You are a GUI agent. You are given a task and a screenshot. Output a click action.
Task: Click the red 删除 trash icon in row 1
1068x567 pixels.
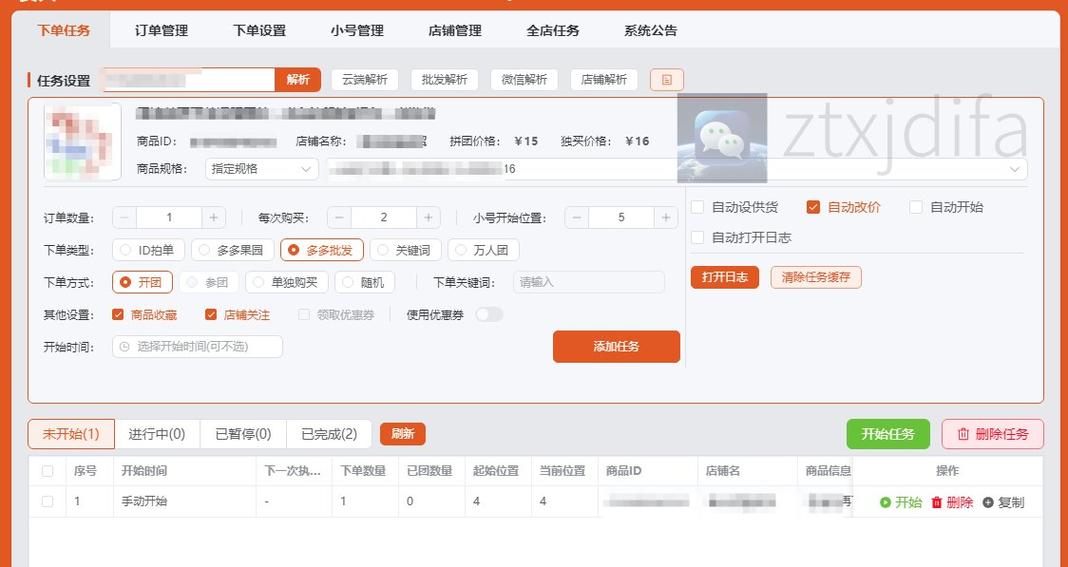pos(937,502)
